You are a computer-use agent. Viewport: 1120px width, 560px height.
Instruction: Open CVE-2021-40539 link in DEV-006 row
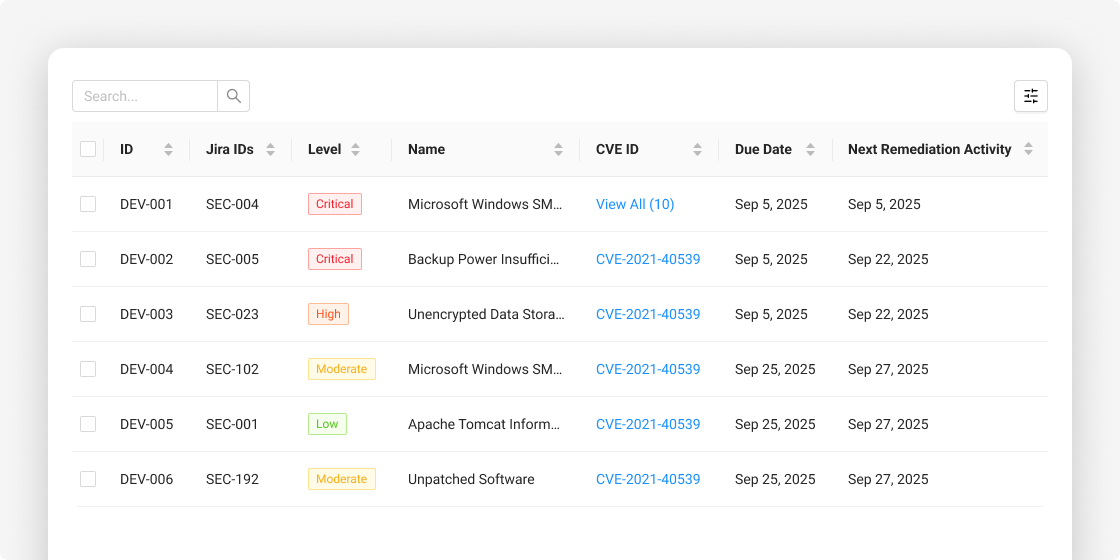pos(648,479)
